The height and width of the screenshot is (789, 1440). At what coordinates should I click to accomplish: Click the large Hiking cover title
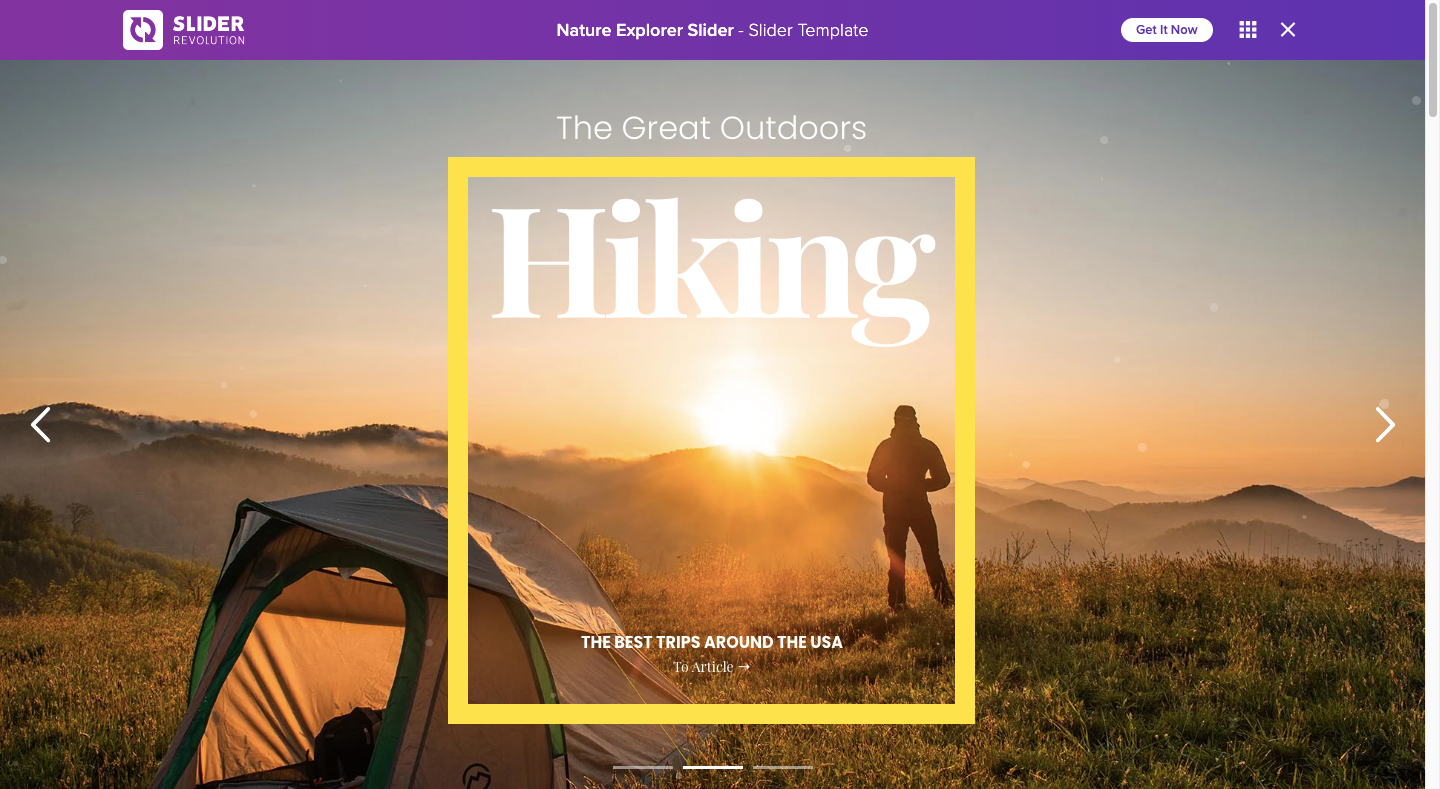tap(713, 270)
